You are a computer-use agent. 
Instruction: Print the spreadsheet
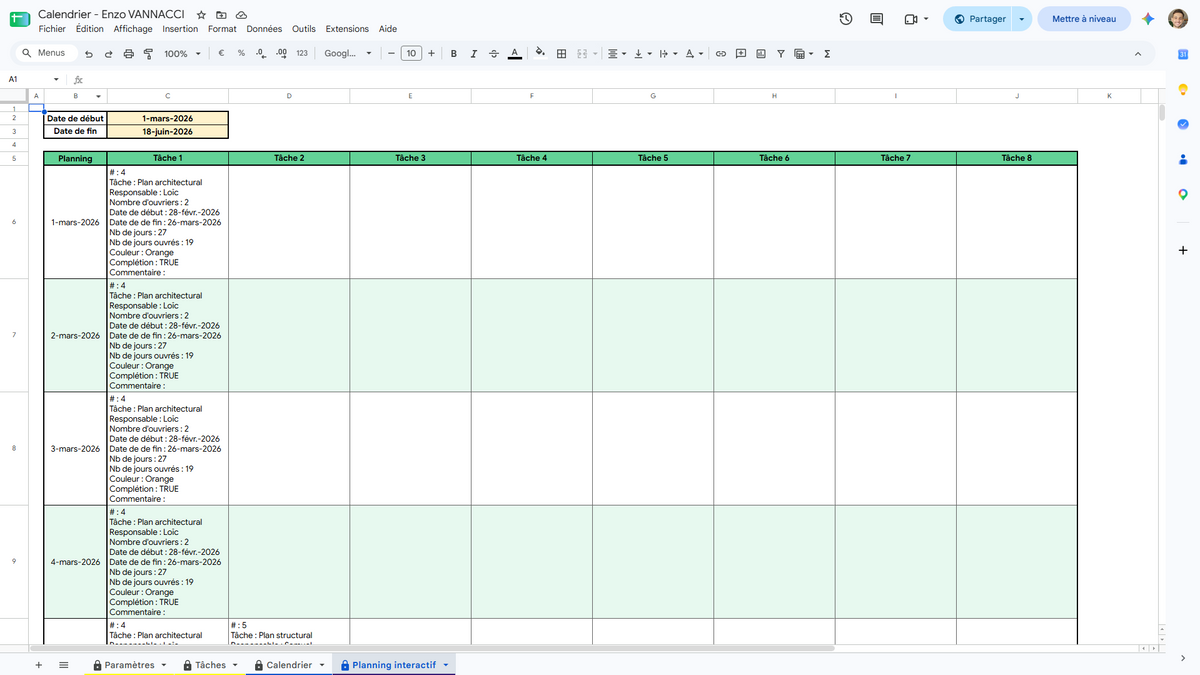coord(128,53)
